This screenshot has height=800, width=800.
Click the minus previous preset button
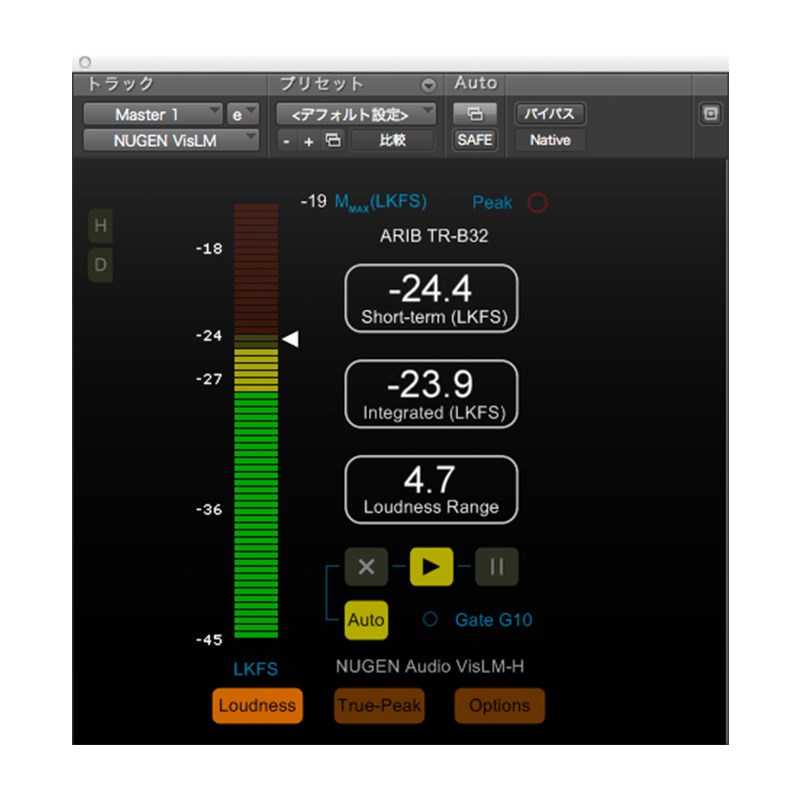click(x=287, y=141)
